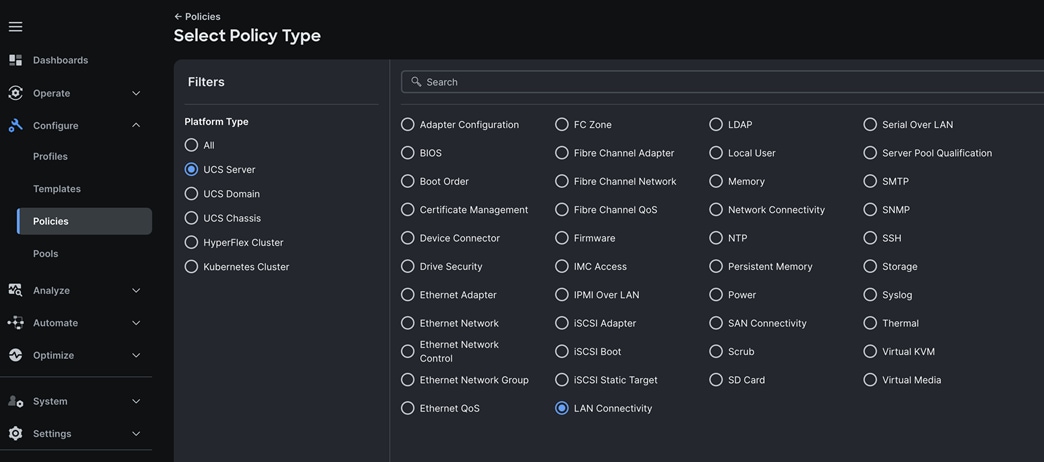The width and height of the screenshot is (1044, 462).
Task: Expand the Operate menu chevron
Action: (x=136, y=93)
